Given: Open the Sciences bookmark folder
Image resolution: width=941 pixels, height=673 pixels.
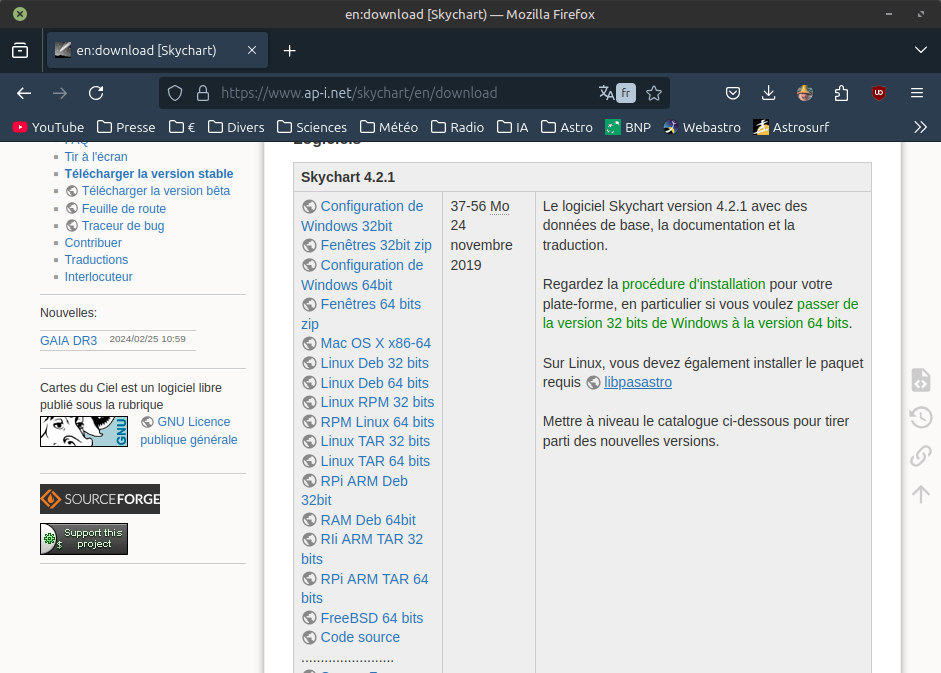Looking at the screenshot, I should click(312, 127).
